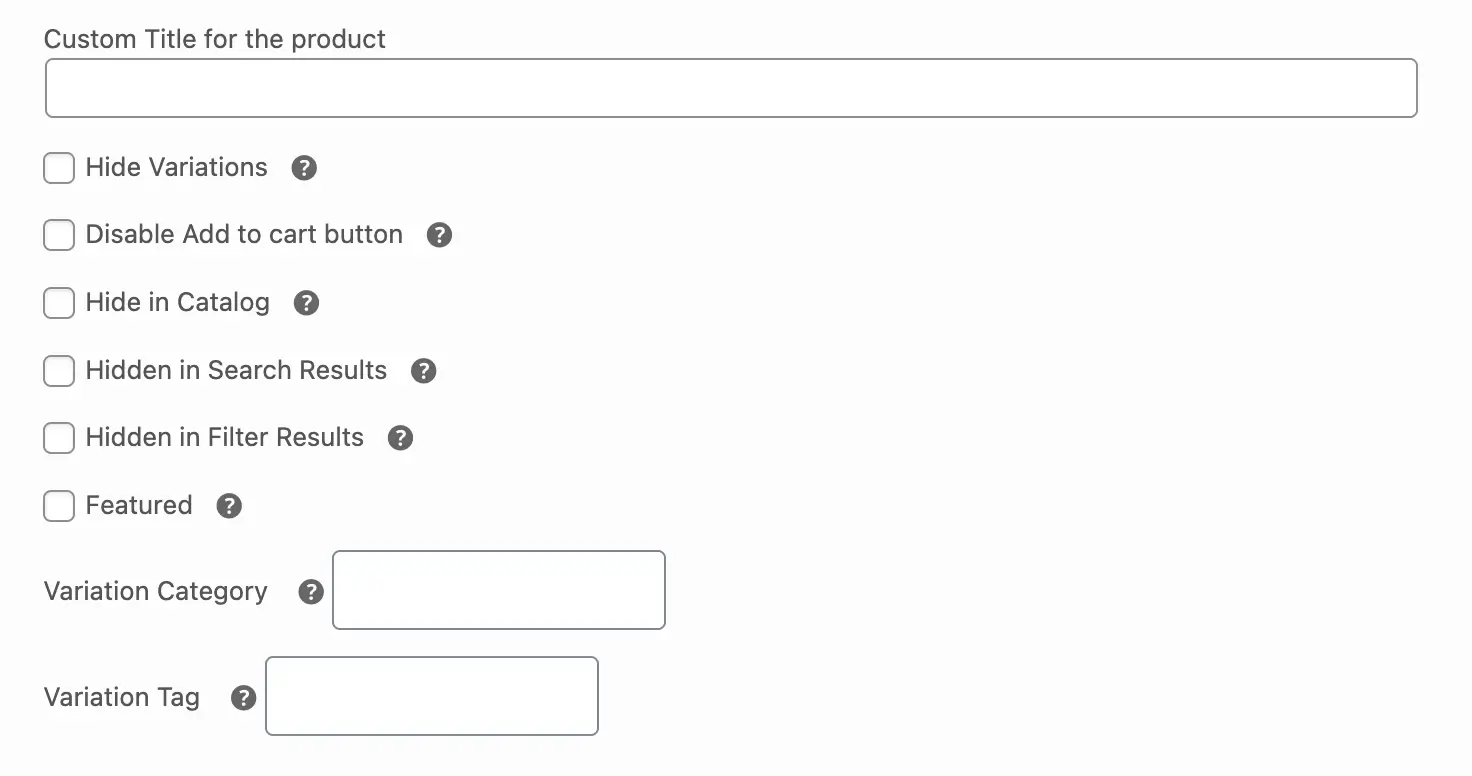
Task: Tick the Disable Add to cart button checkbox
Action: pos(59,235)
